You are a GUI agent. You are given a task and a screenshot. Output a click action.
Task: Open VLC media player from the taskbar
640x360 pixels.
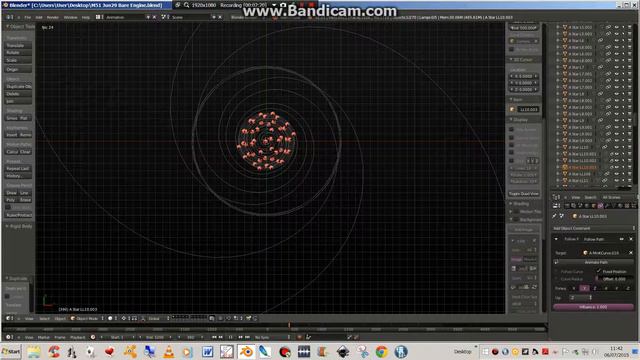point(169,351)
